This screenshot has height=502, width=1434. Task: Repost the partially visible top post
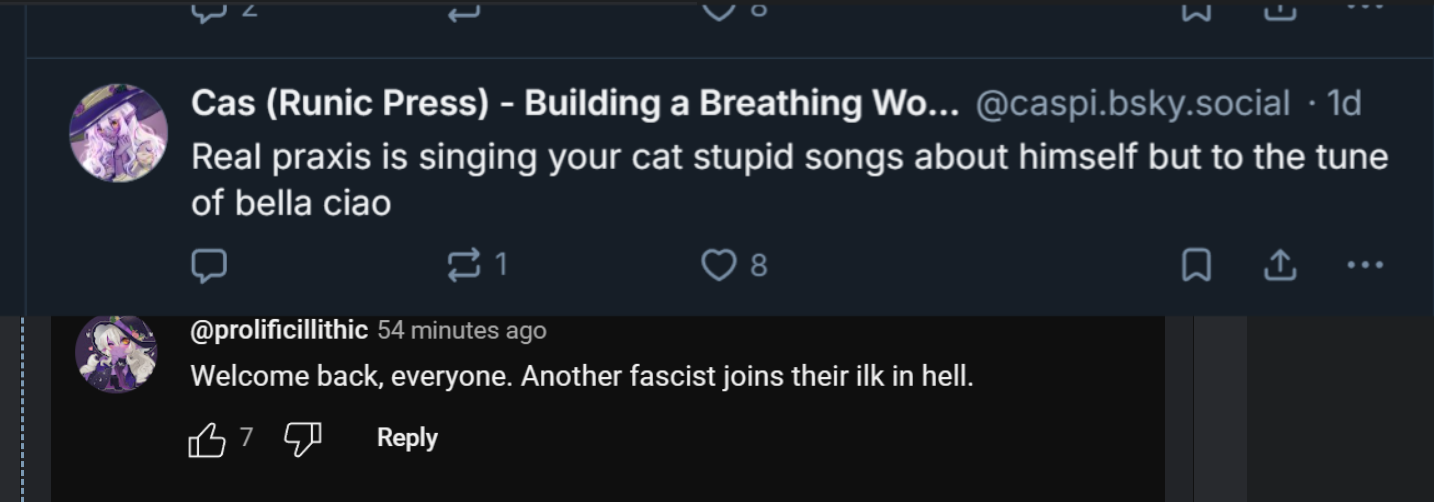click(463, 9)
